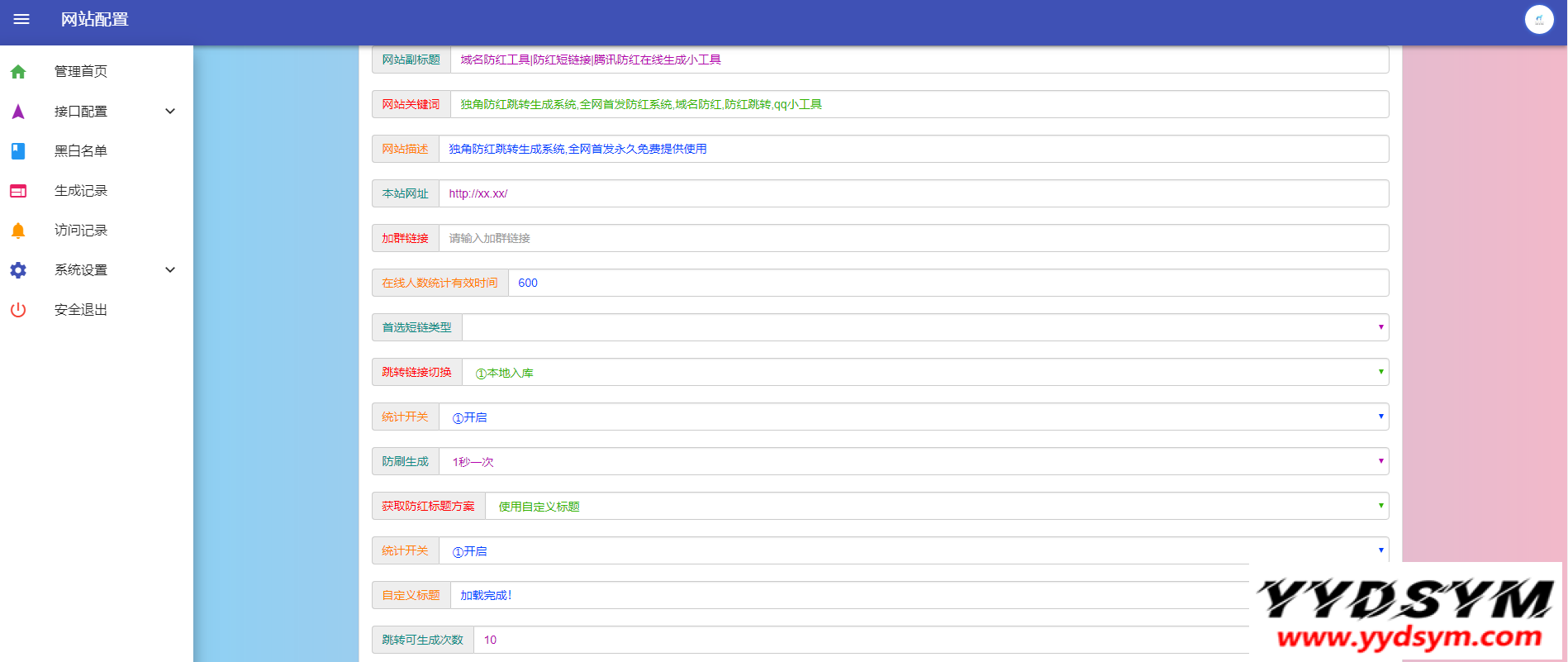Image resolution: width=1568 pixels, height=662 pixels.
Task: Click the 安全退出 logout link
Action: tap(81, 310)
